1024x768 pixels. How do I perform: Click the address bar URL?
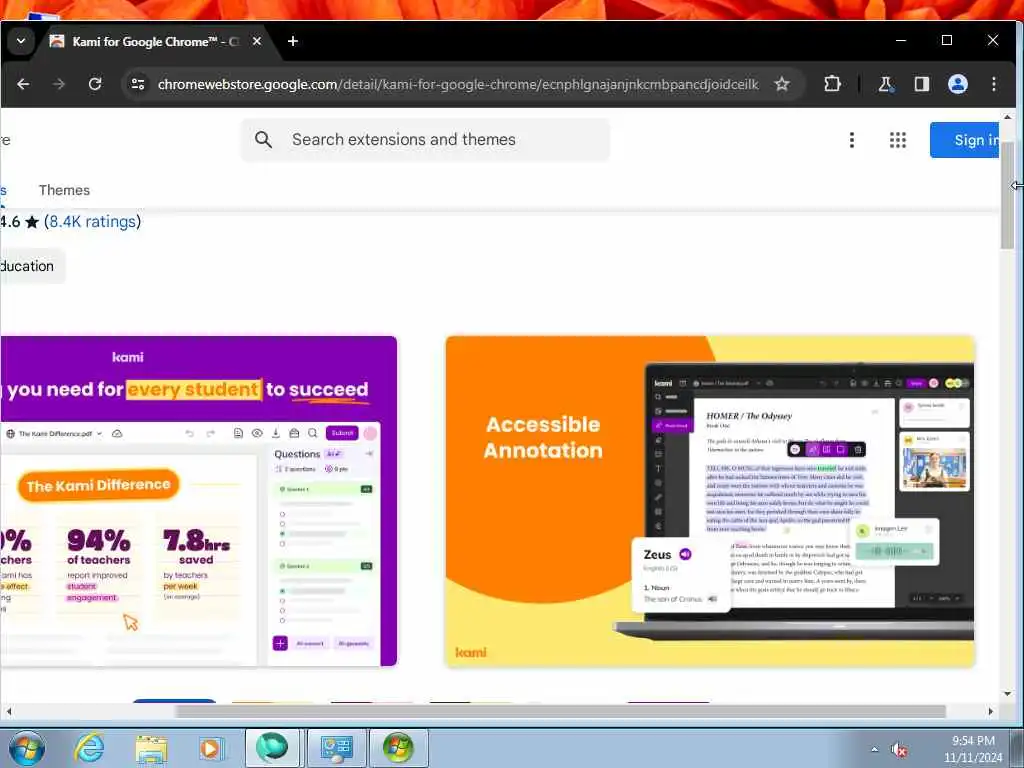[458, 84]
